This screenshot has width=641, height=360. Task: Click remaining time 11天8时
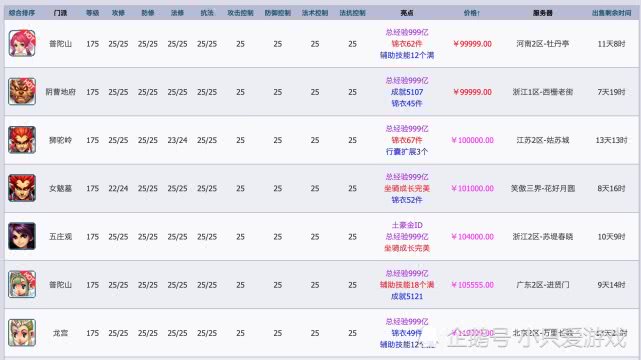[x=612, y=44]
